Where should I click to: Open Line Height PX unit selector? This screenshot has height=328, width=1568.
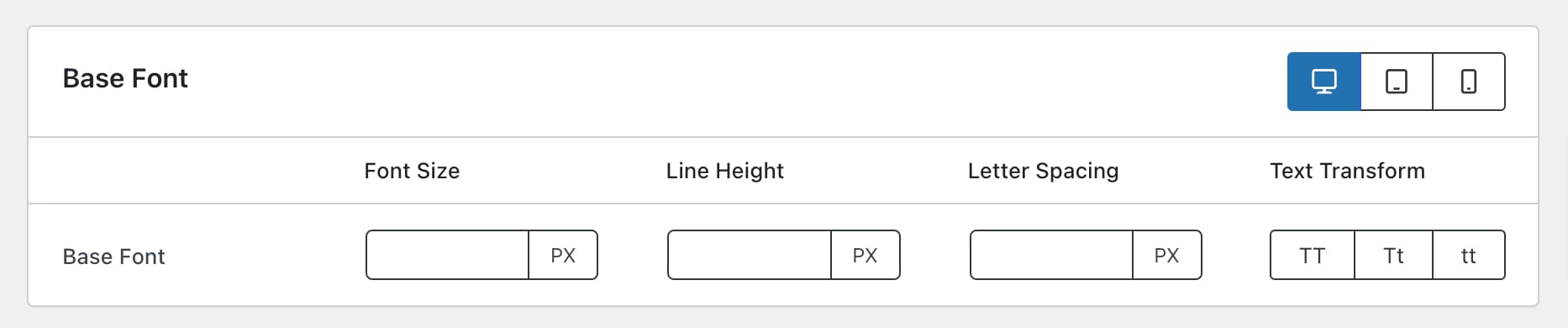865,255
